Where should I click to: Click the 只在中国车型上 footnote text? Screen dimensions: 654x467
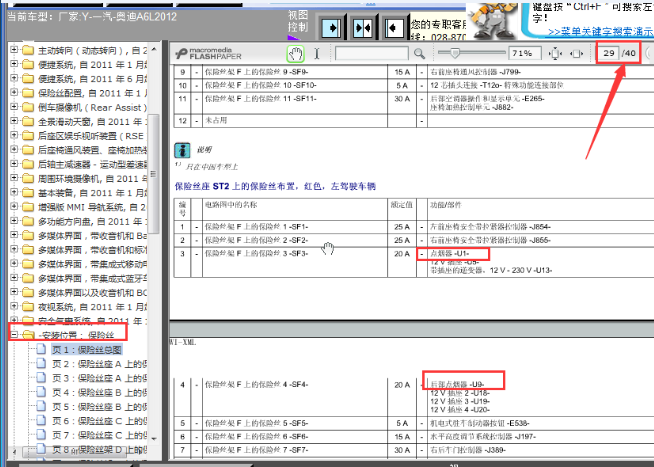click(211, 167)
